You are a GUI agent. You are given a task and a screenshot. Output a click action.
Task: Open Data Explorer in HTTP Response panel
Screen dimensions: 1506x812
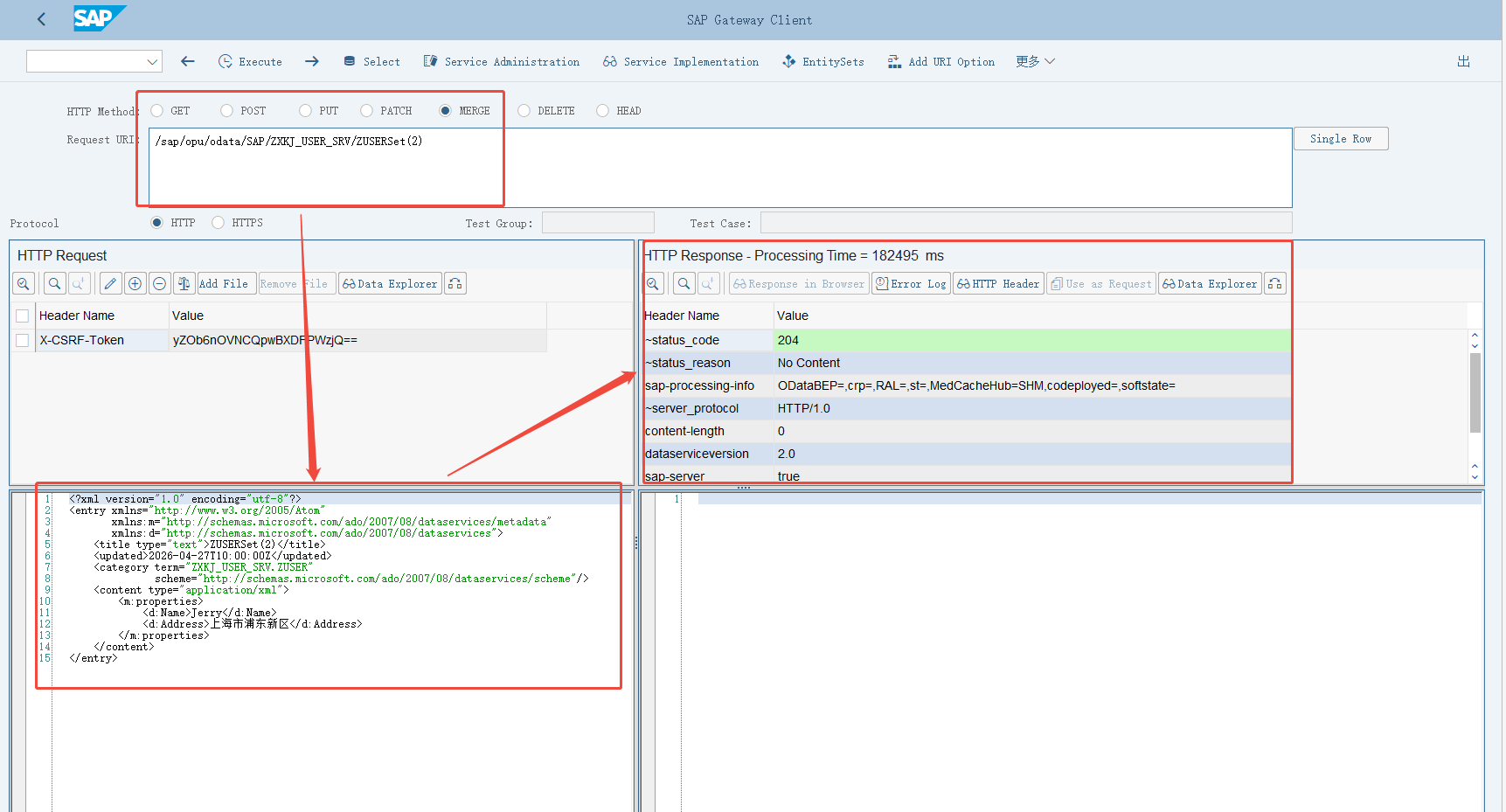1210,283
